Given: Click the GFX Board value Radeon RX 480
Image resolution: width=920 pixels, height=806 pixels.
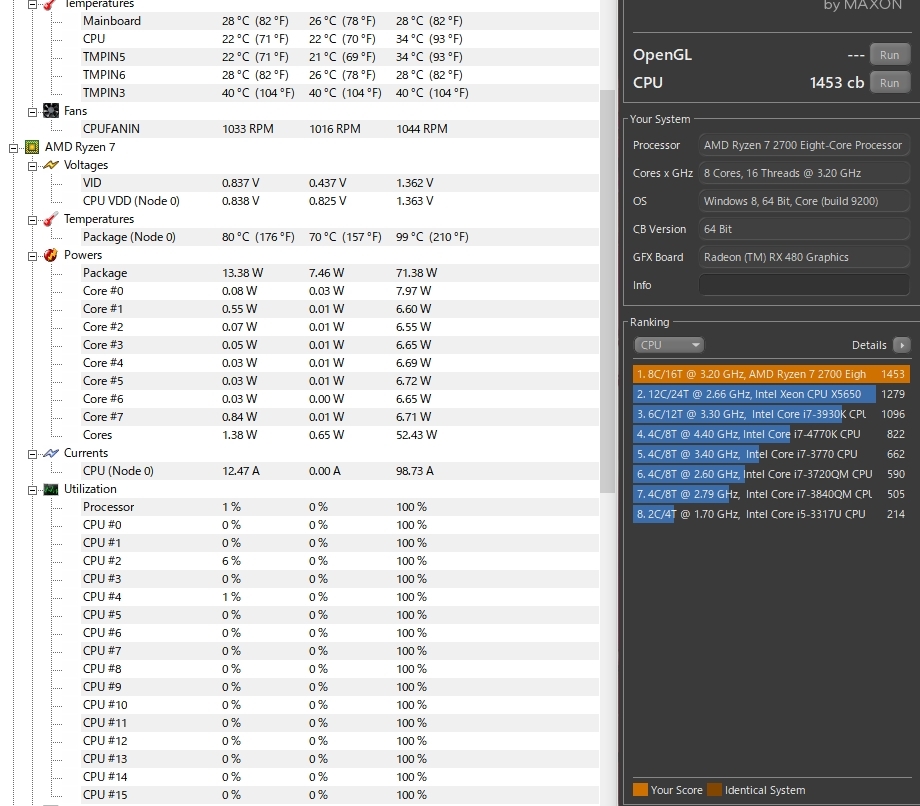Looking at the screenshot, I should click(804, 257).
